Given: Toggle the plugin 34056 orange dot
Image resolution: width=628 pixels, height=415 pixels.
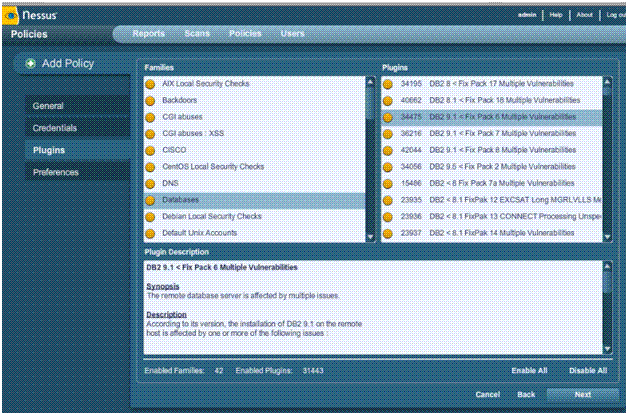Looking at the screenshot, I should [x=388, y=167].
